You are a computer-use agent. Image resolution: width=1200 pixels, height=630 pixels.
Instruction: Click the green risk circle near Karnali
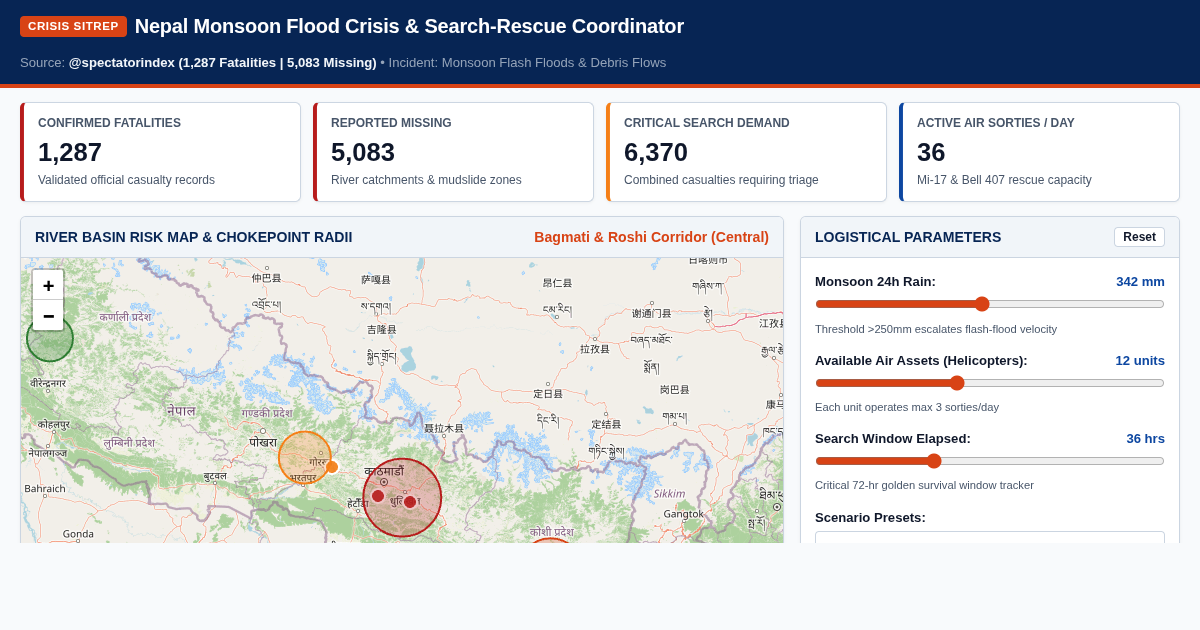[x=50, y=338]
